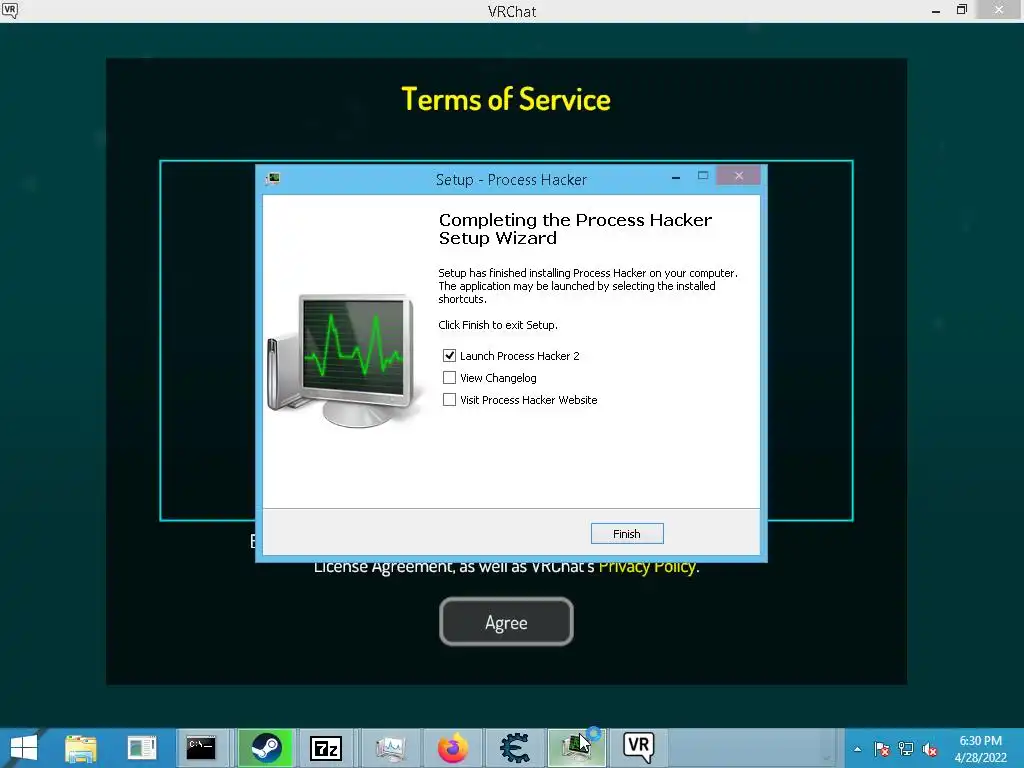The height and width of the screenshot is (768, 1024).
Task: Launch Firefox from the taskbar
Action: pyautogui.click(x=453, y=748)
